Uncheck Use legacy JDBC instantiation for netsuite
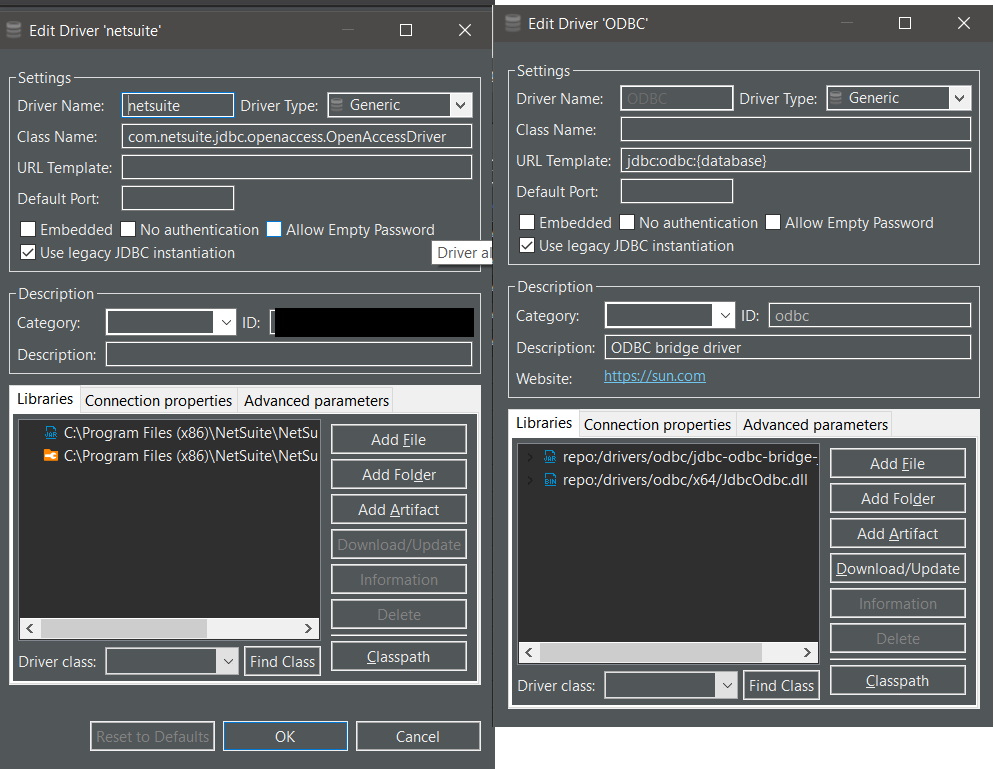 (x=26, y=252)
